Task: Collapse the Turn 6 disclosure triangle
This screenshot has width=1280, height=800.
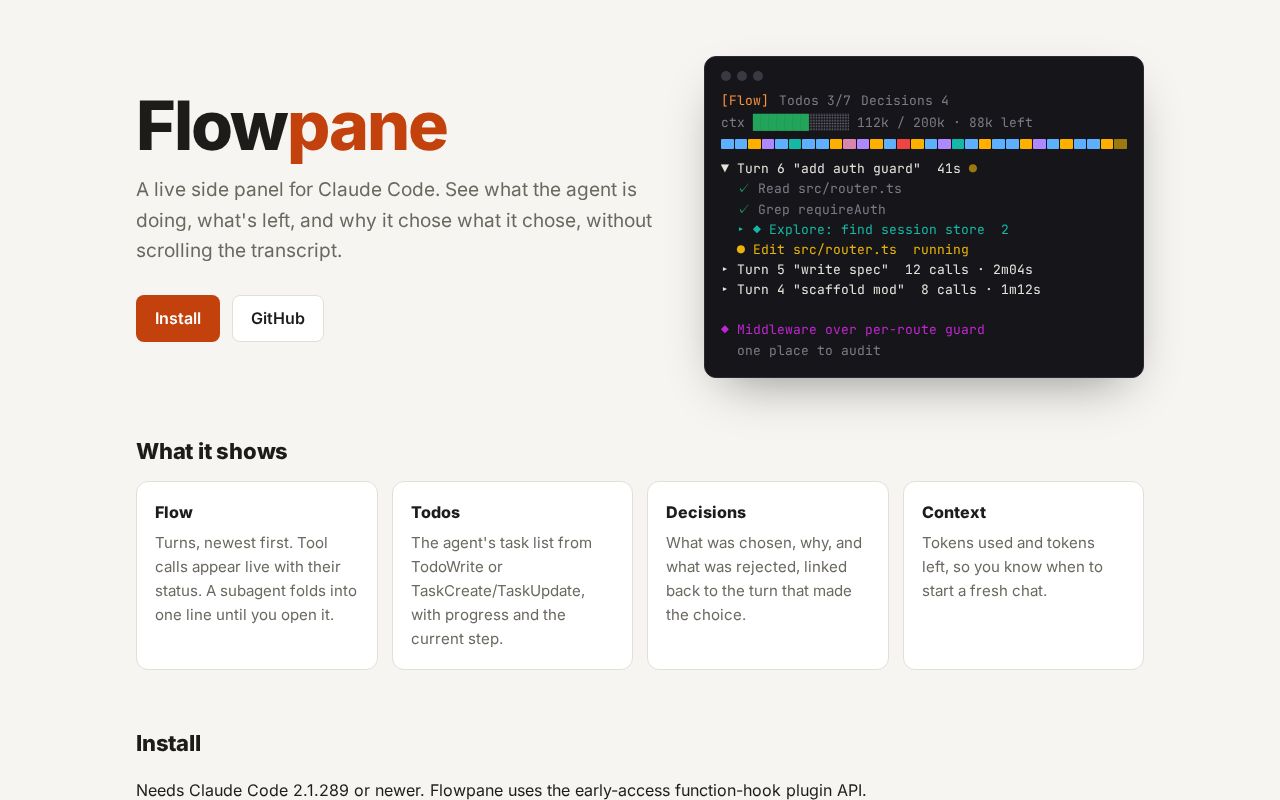Action: click(x=725, y=168)
